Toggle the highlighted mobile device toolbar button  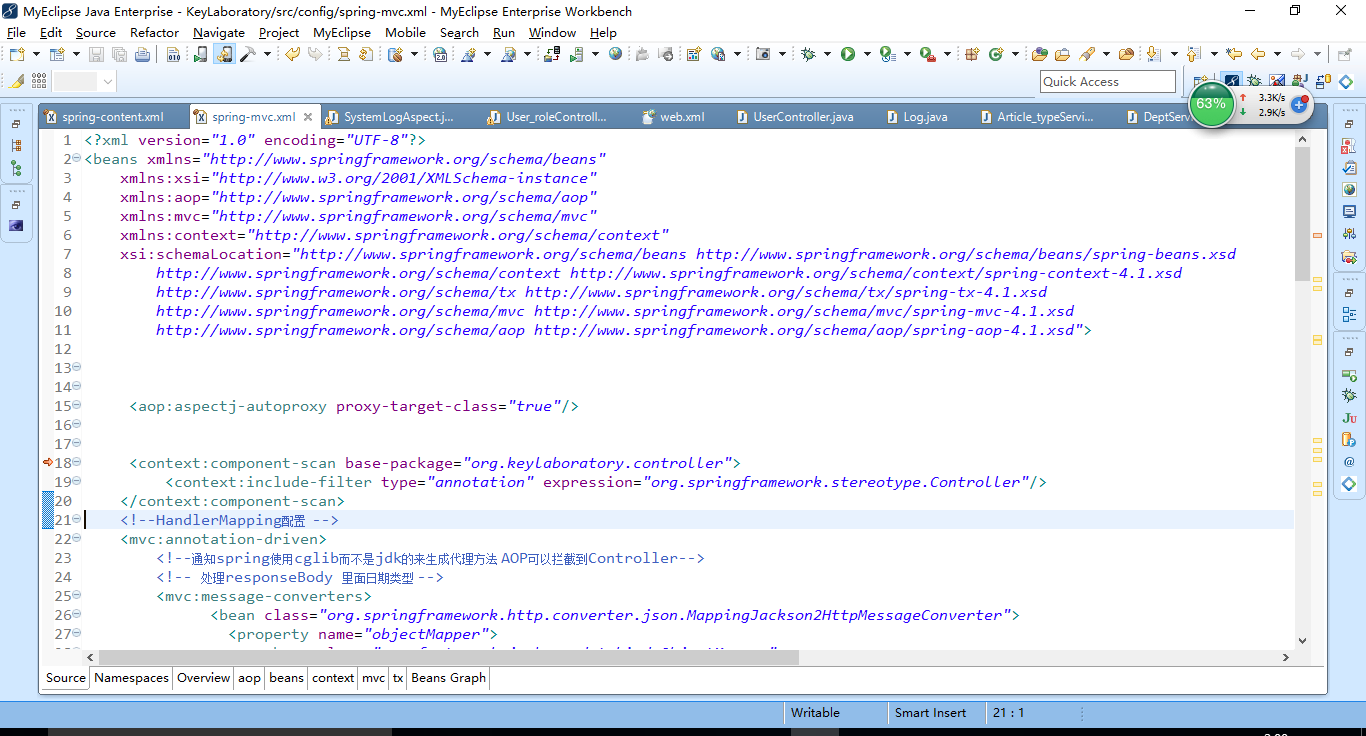pyautogui.click(x=224, y=54)
